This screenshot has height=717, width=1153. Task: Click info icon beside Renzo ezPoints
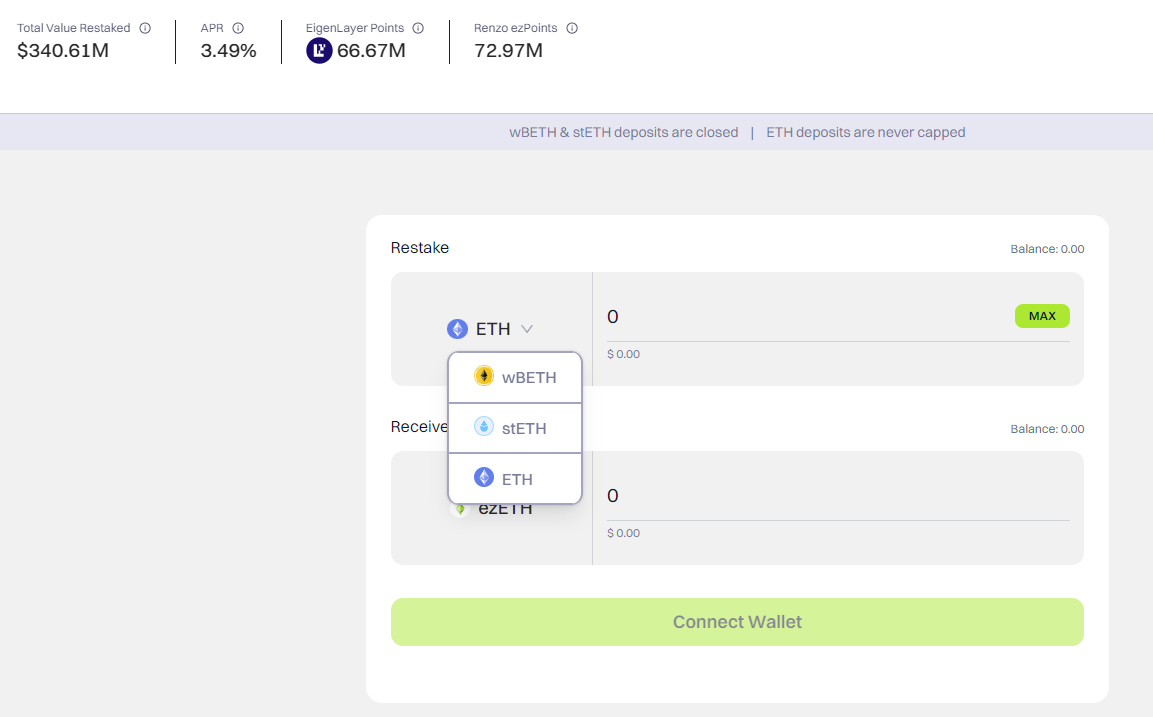coord(572,28)
